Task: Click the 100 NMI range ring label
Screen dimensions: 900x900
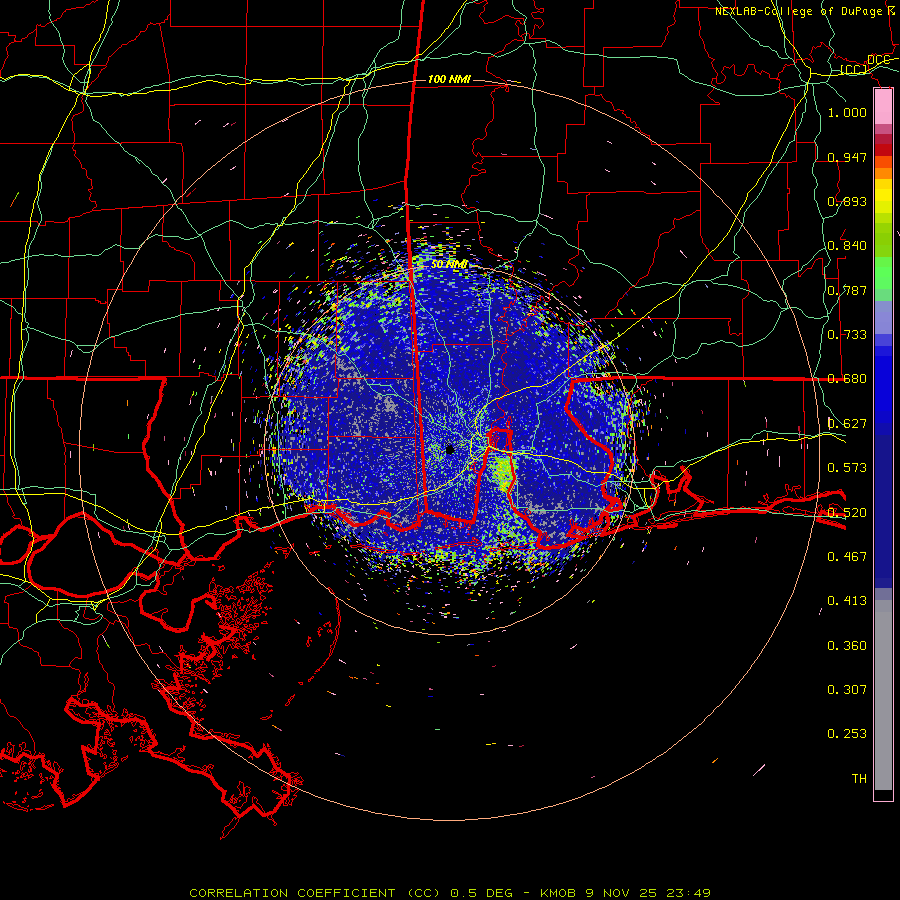Action: coord(449,79)
